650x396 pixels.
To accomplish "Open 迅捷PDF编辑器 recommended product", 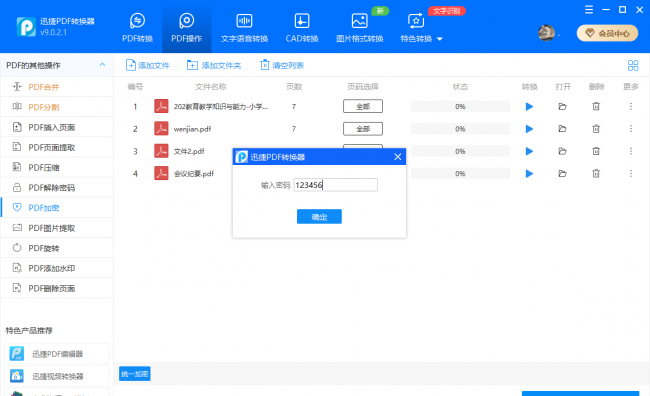I will [x=57, y=354].
